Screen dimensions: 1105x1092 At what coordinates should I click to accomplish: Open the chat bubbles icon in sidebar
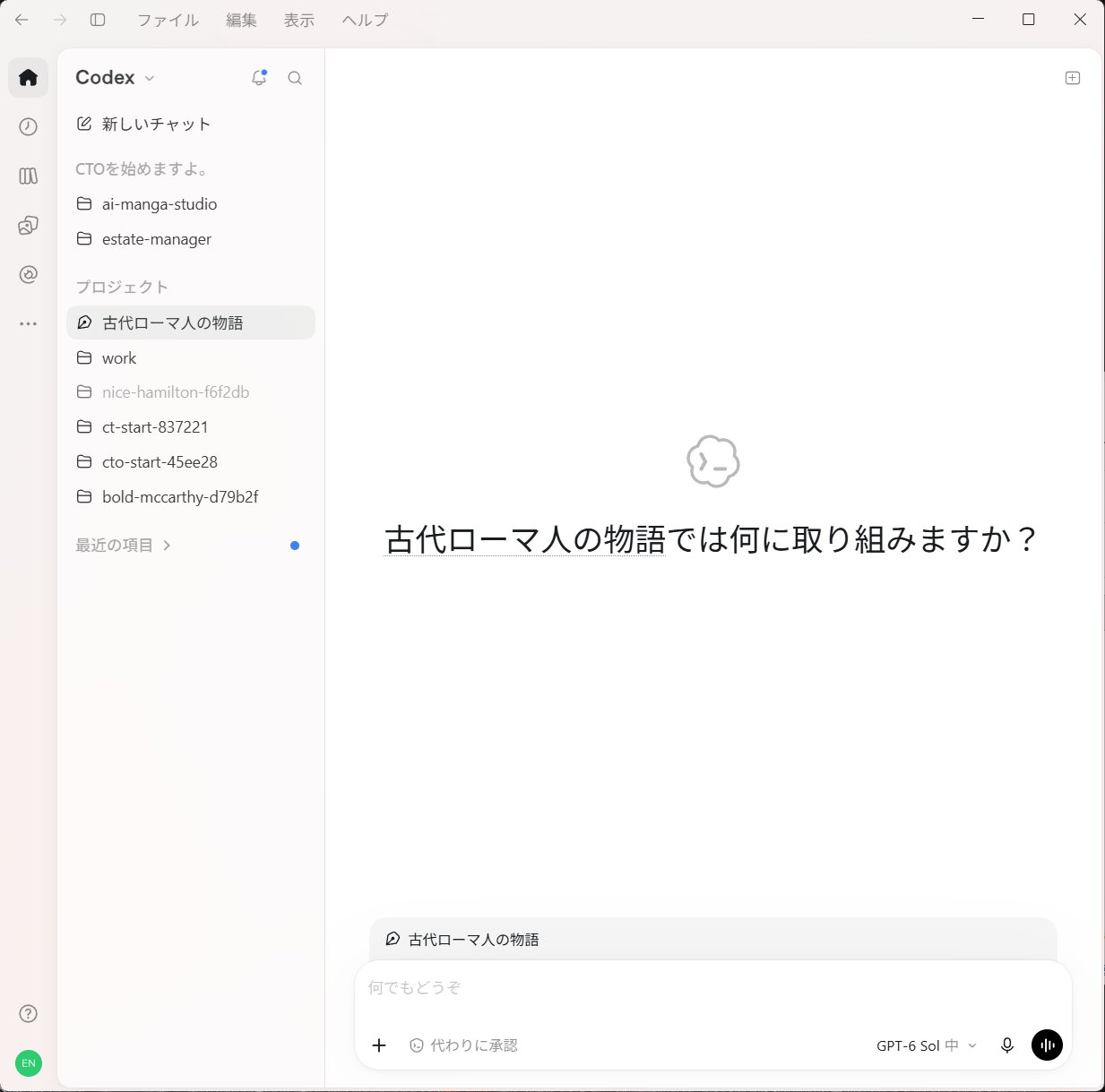click(x=29, y=225)
